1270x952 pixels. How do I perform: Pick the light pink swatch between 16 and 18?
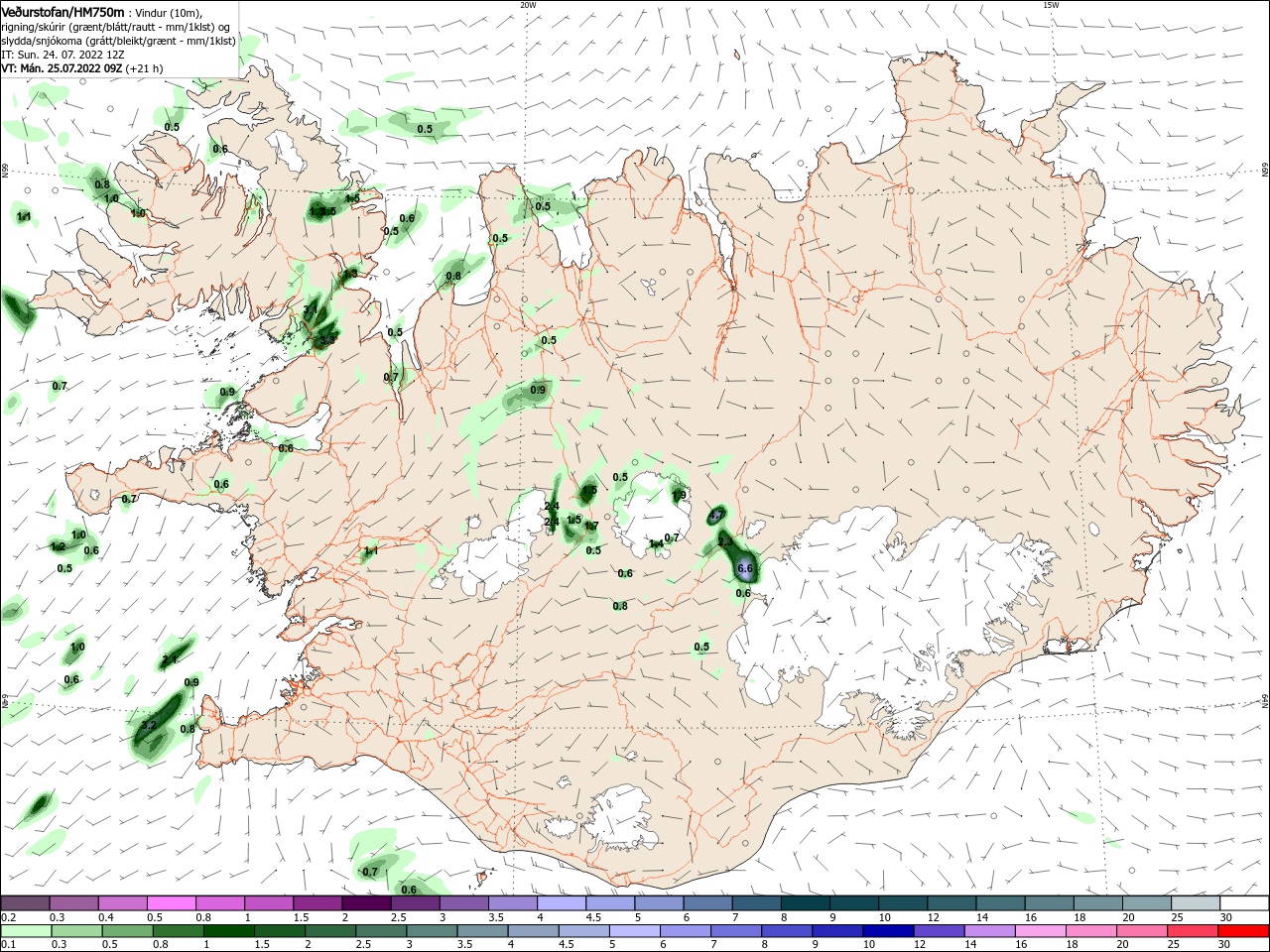pyautogui.click(x=1039, y=931)
